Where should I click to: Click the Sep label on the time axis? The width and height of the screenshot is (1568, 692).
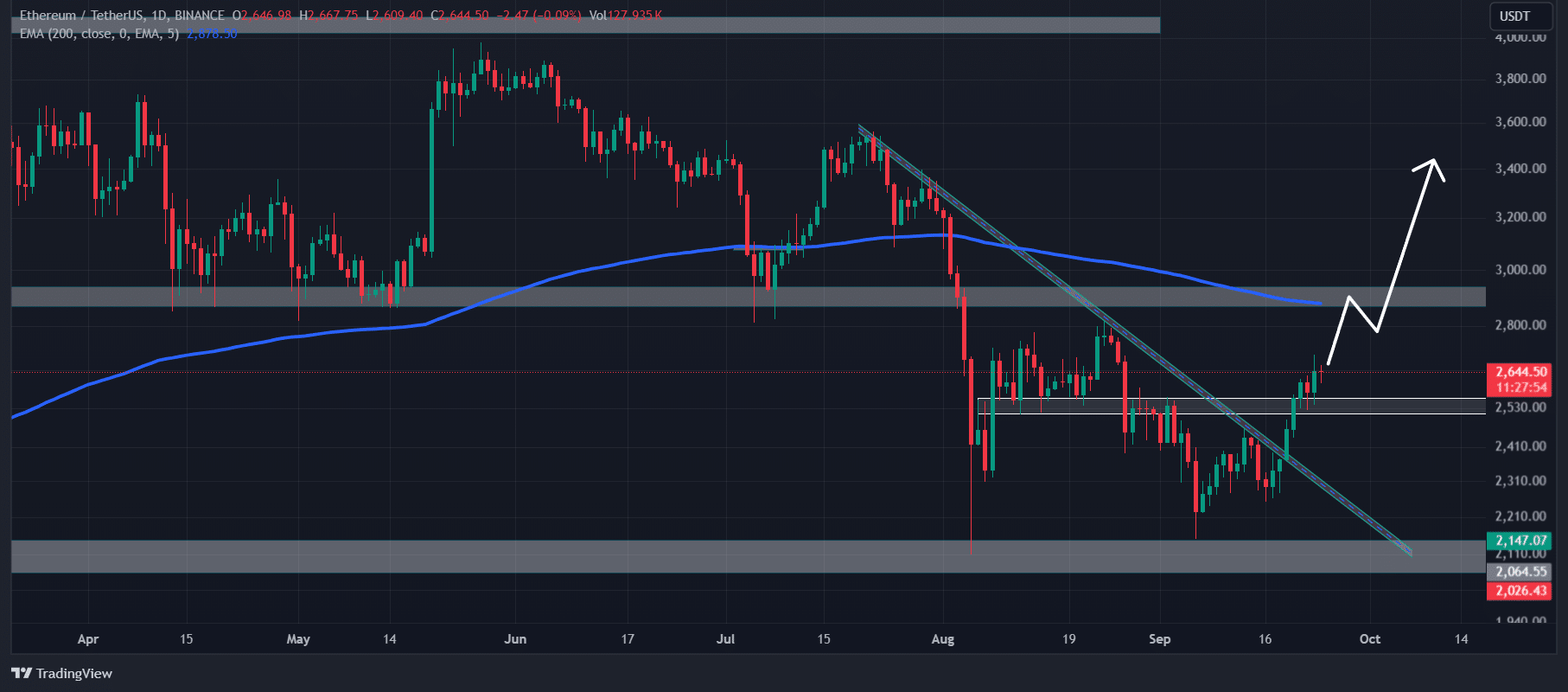click(x=1160, y=639)
